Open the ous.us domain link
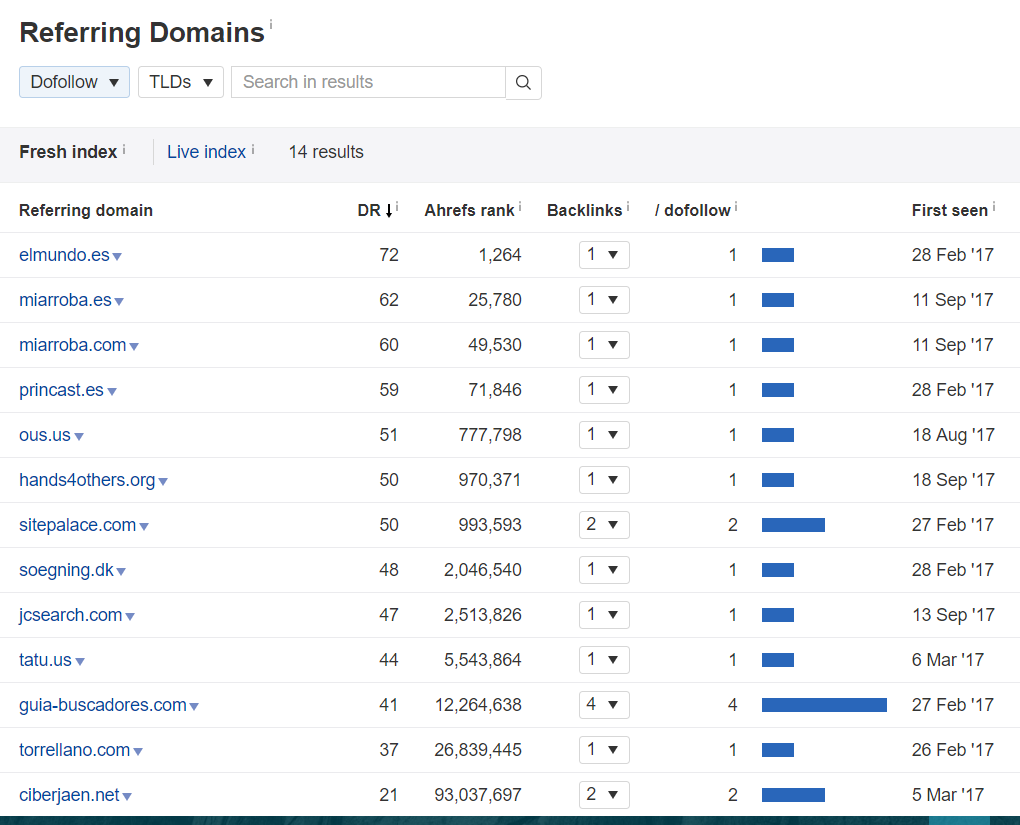 (x=45, y=435)
